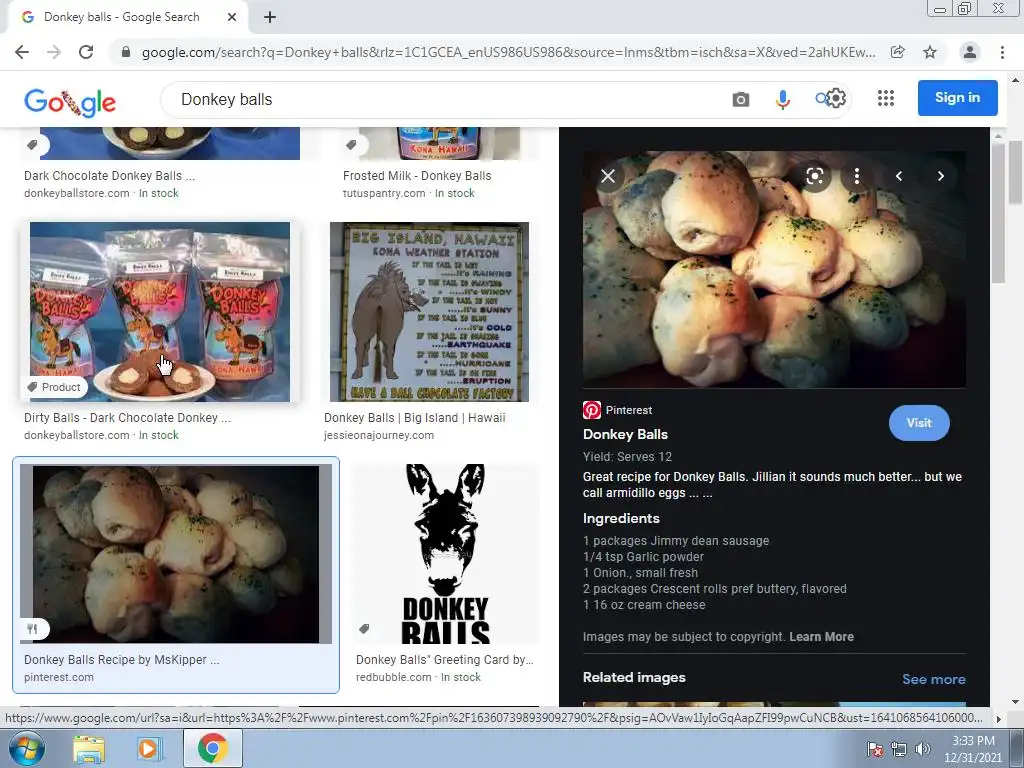
Task: Open the Donkey Balls preview title link
Action: 625,434
